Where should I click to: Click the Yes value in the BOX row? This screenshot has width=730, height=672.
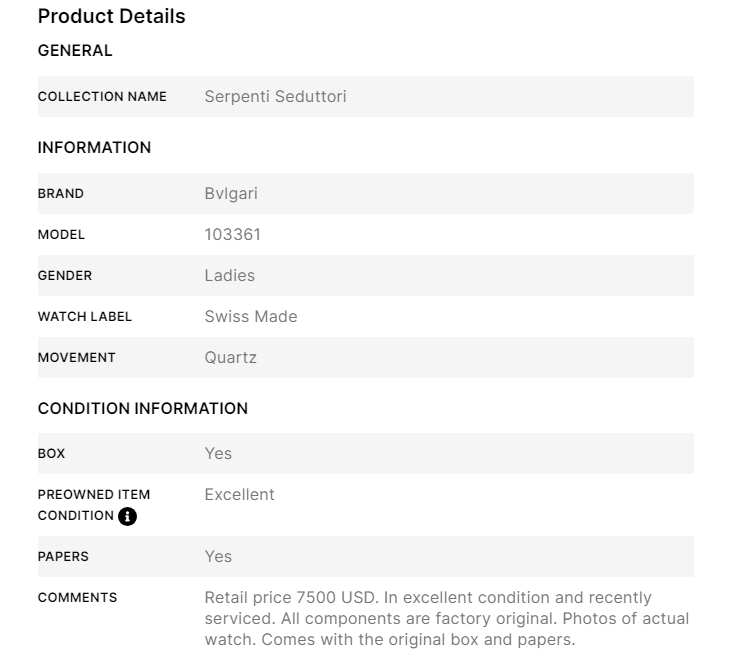tap(218, 454)
